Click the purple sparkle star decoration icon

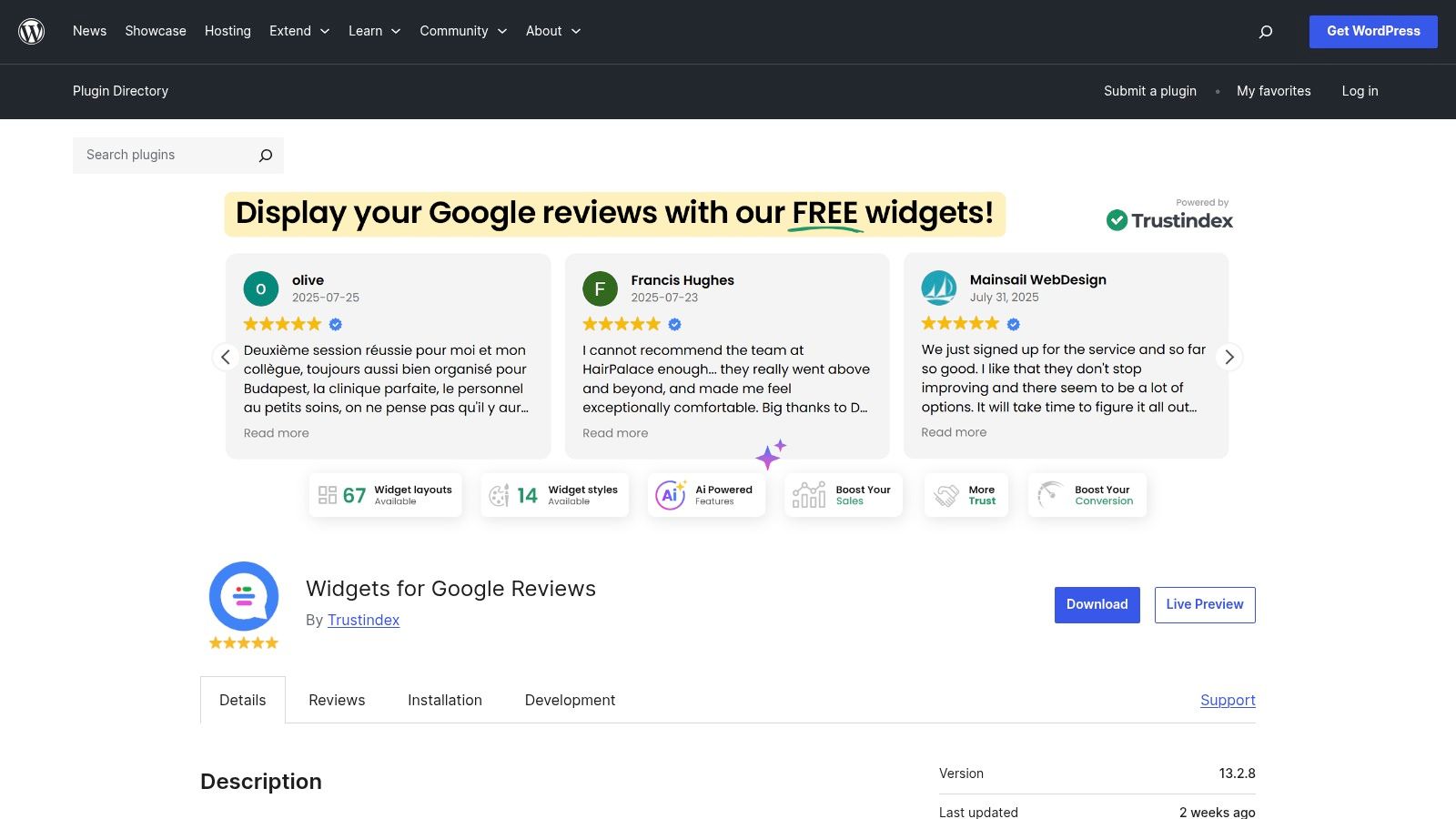[771, 454]
